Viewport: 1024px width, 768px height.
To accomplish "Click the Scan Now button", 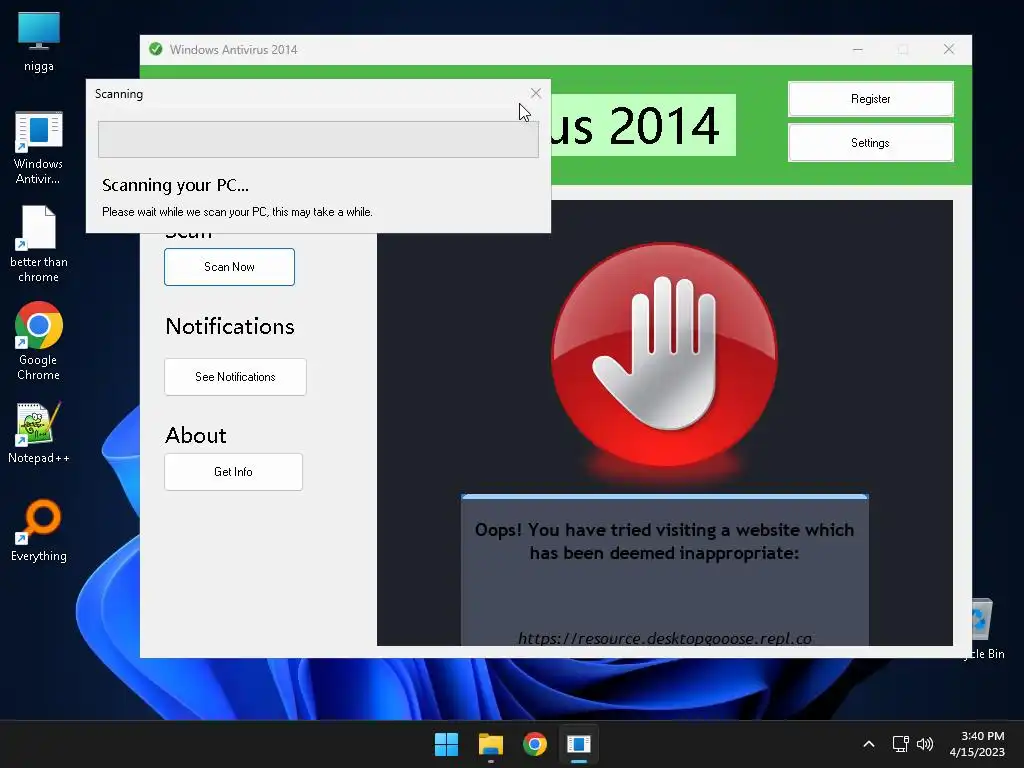I will tap(229, 266).
